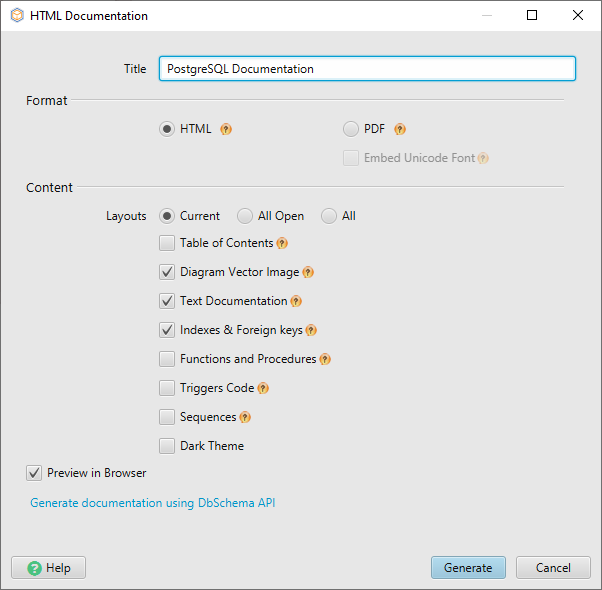Image resolution: width=602 pixels, height=590 pixels.
Task: Close the HTML Documentation dialog
Action: (x=578, y=15)
